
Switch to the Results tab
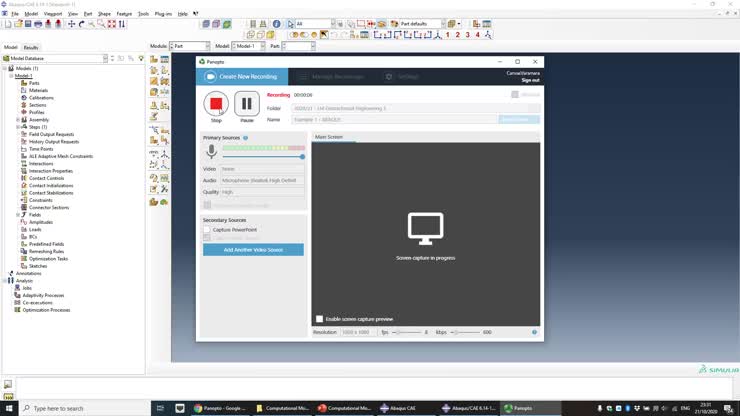click(x=31, y=47)
